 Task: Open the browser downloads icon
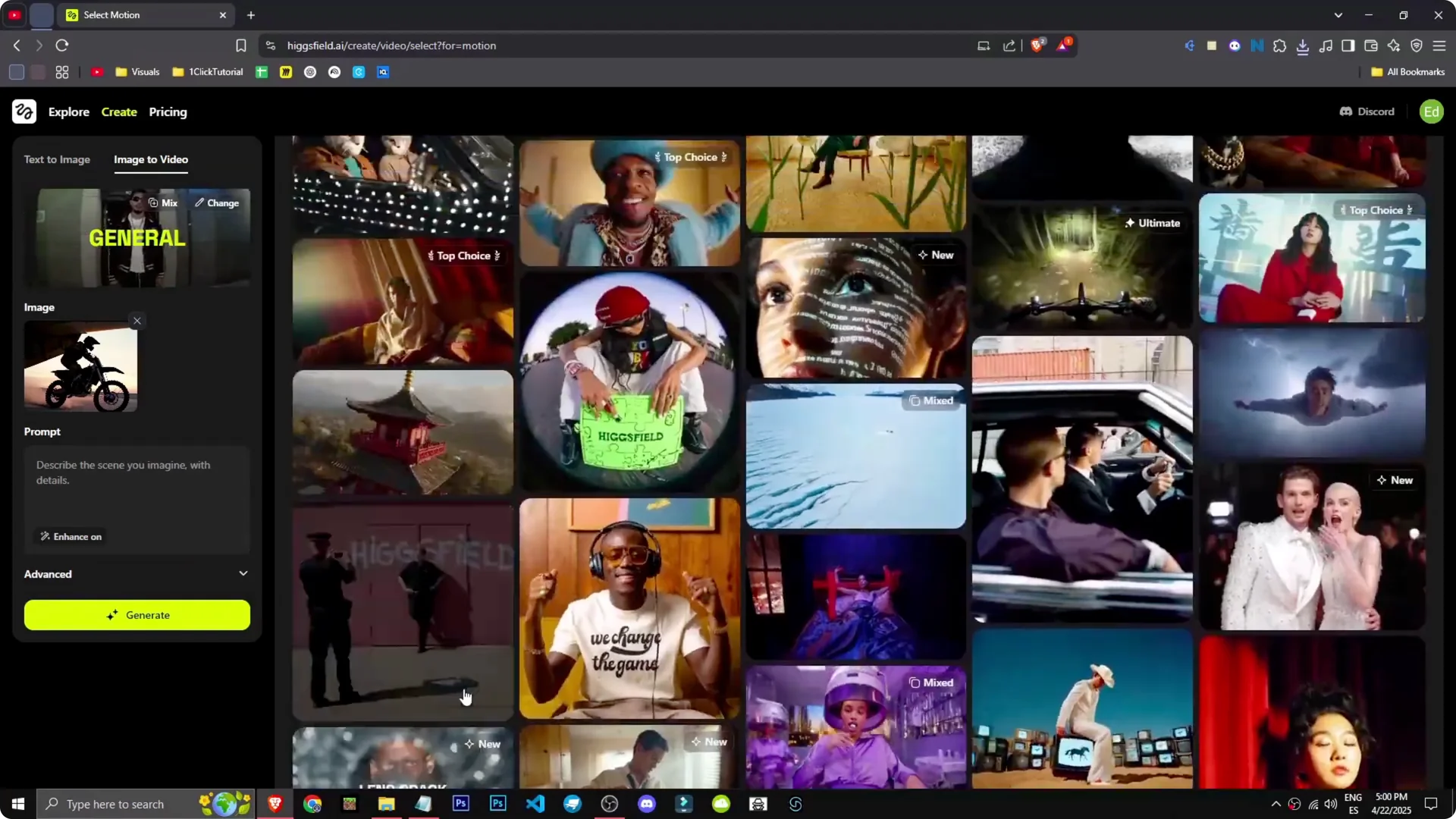click(x=1304, y=45)
